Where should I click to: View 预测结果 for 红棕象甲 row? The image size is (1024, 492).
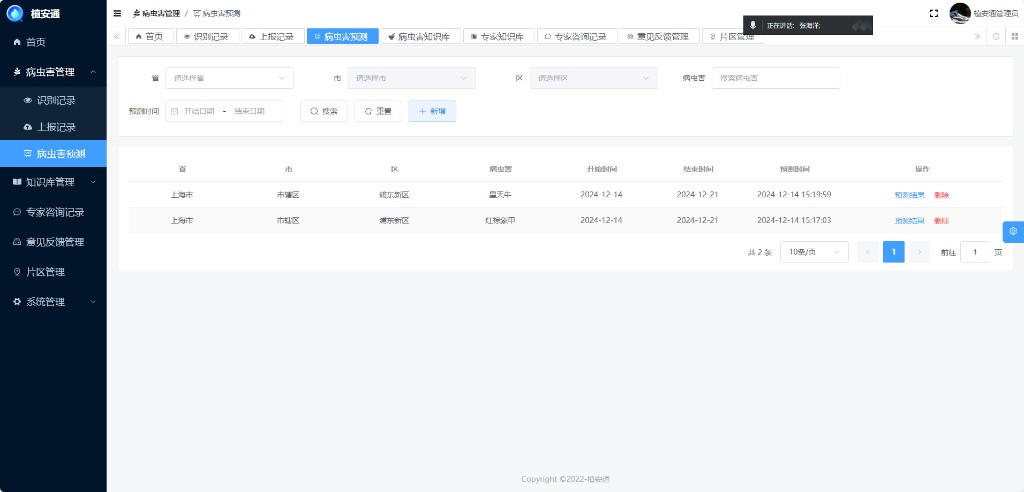tap(909, 221)
